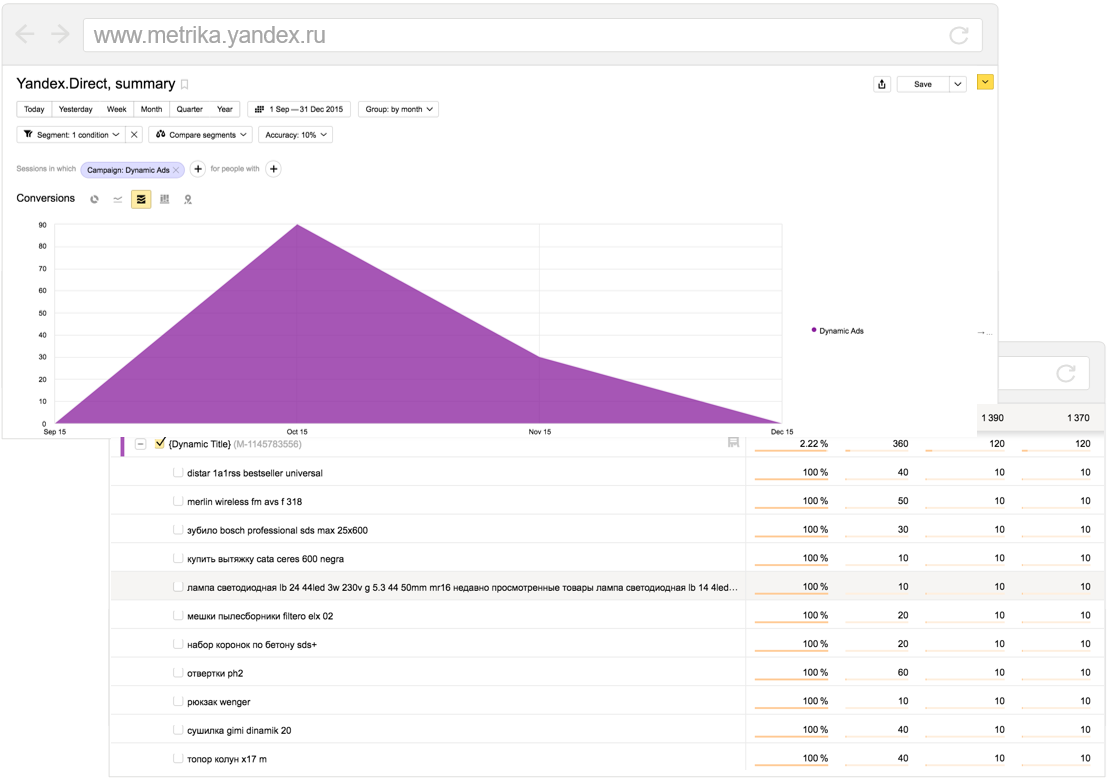The image size is (1109, 779).
Task: Open the map view icon
Action: [187, 200]
